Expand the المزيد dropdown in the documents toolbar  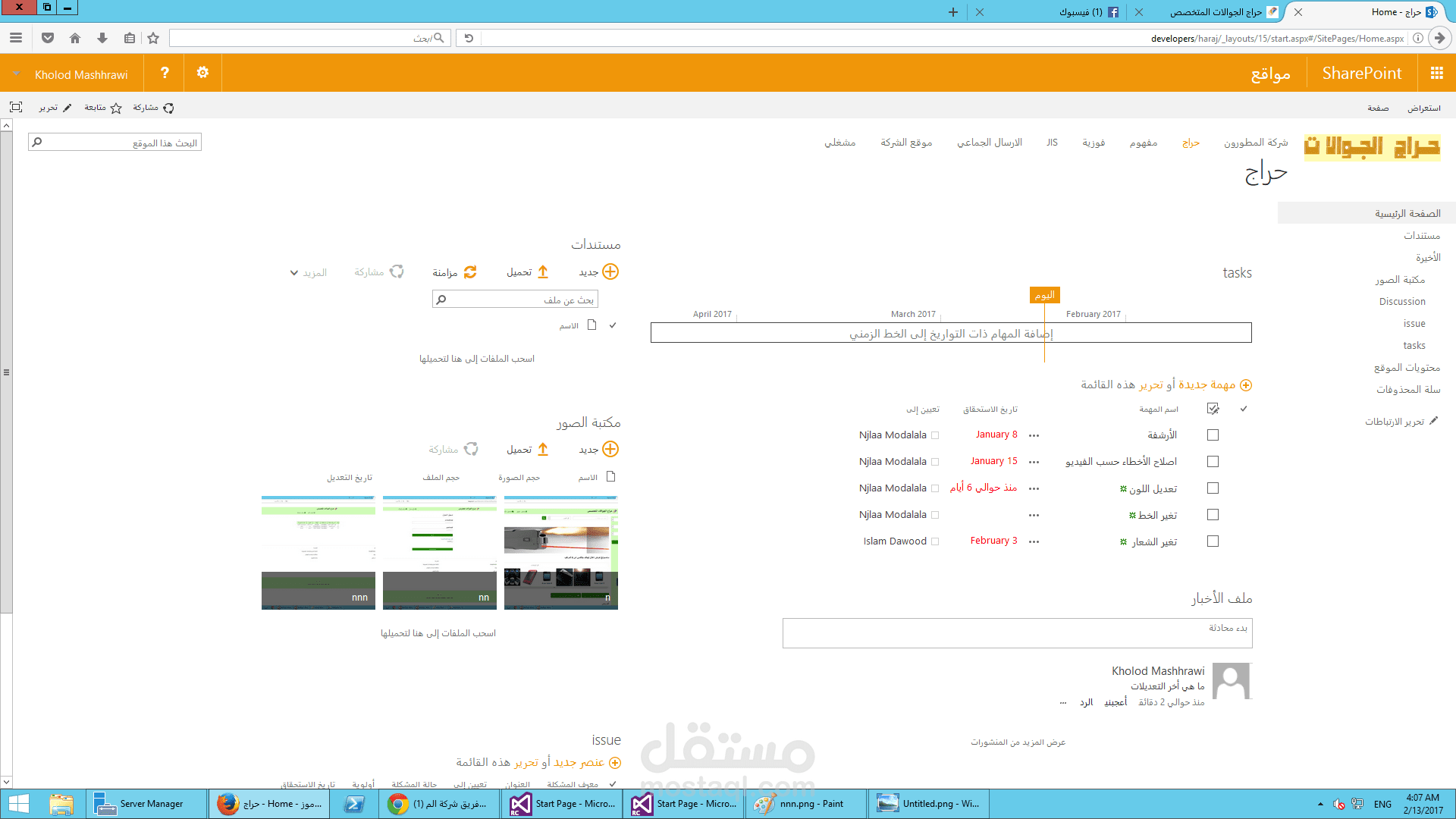(x=294, y=273)
